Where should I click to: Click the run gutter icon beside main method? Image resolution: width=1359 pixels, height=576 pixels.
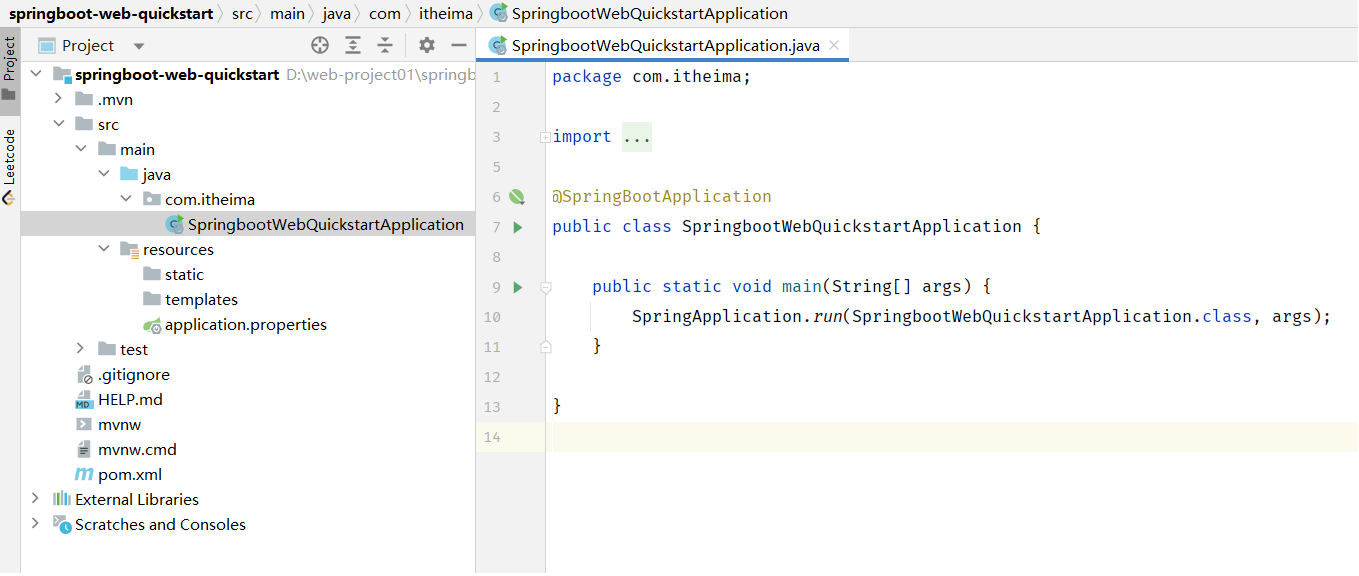pos(518,287)
